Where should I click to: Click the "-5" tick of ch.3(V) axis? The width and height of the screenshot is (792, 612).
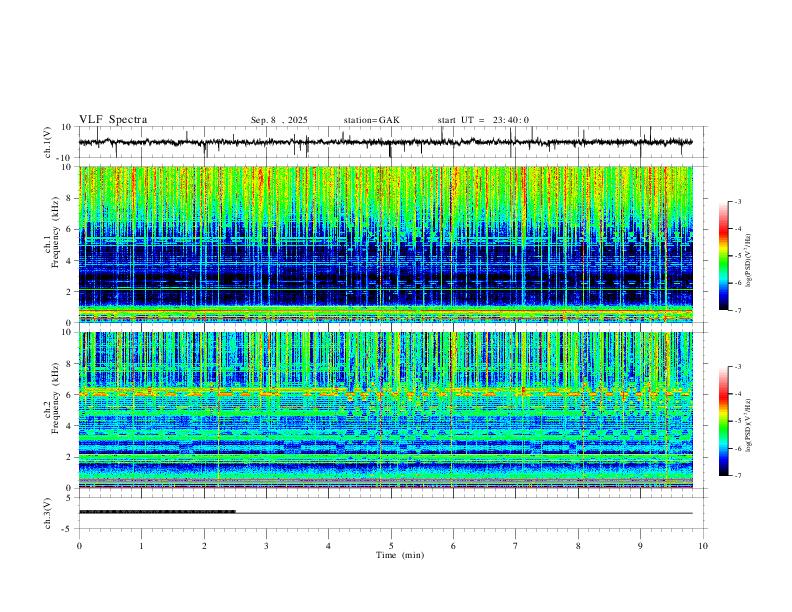pos(68,529)
